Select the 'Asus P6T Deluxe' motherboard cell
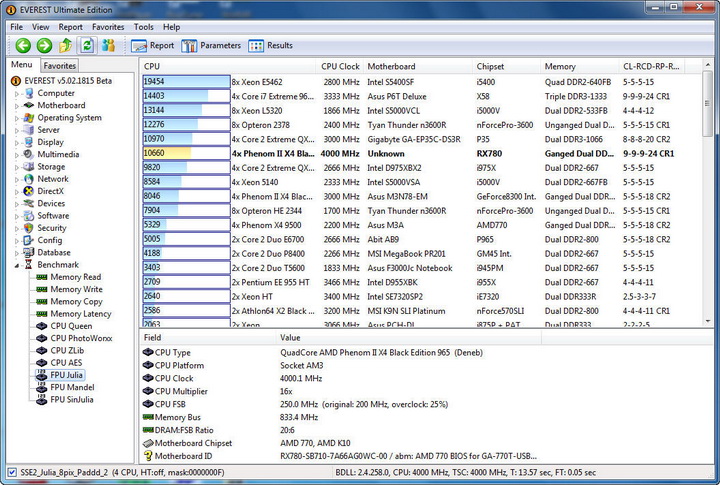The height and width of the screenshot is (485, 720). pyautogui.click(x=397, y=96)
